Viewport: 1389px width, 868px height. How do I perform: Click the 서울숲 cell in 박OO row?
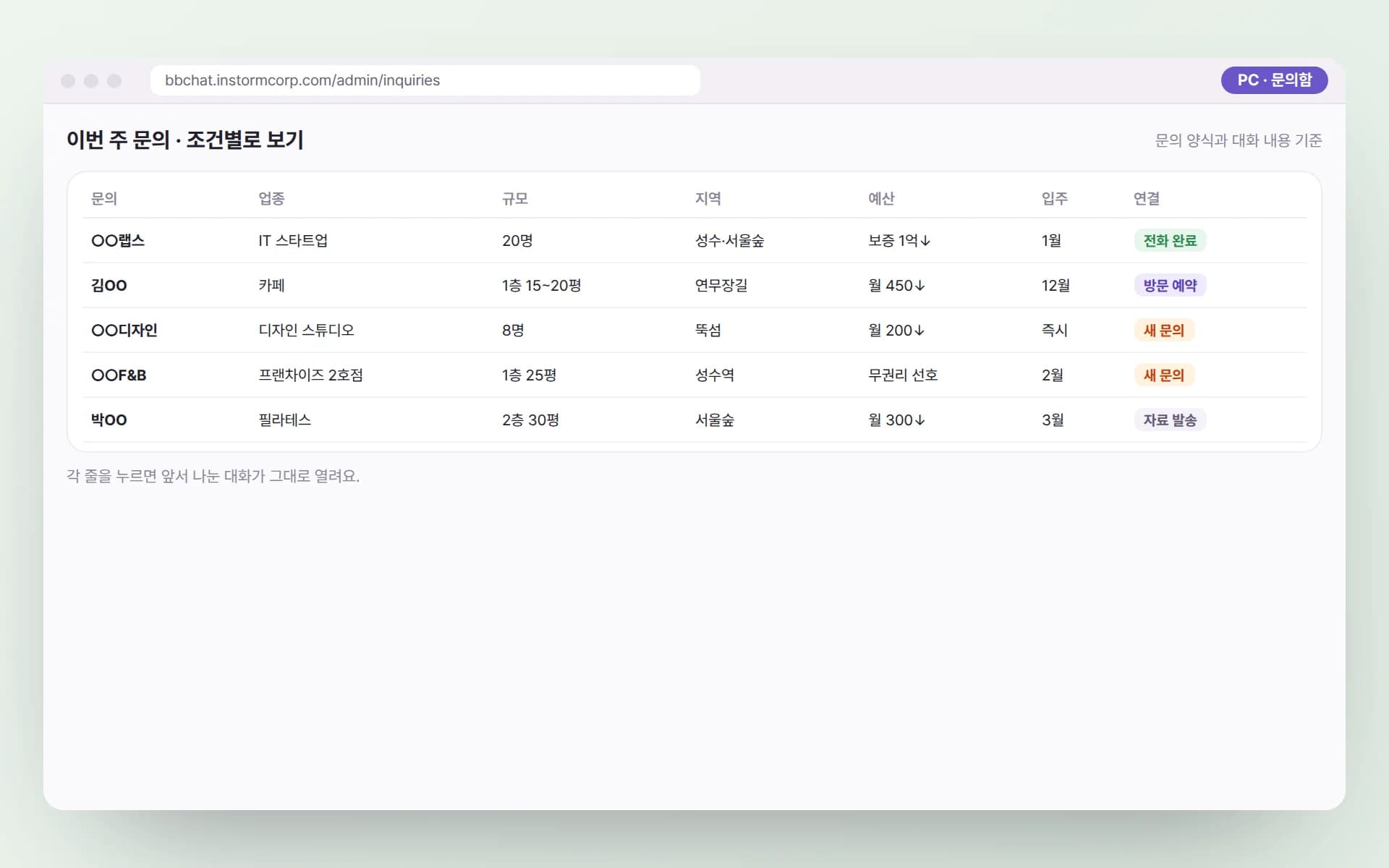pyautogui.click(x=715, y=420)
